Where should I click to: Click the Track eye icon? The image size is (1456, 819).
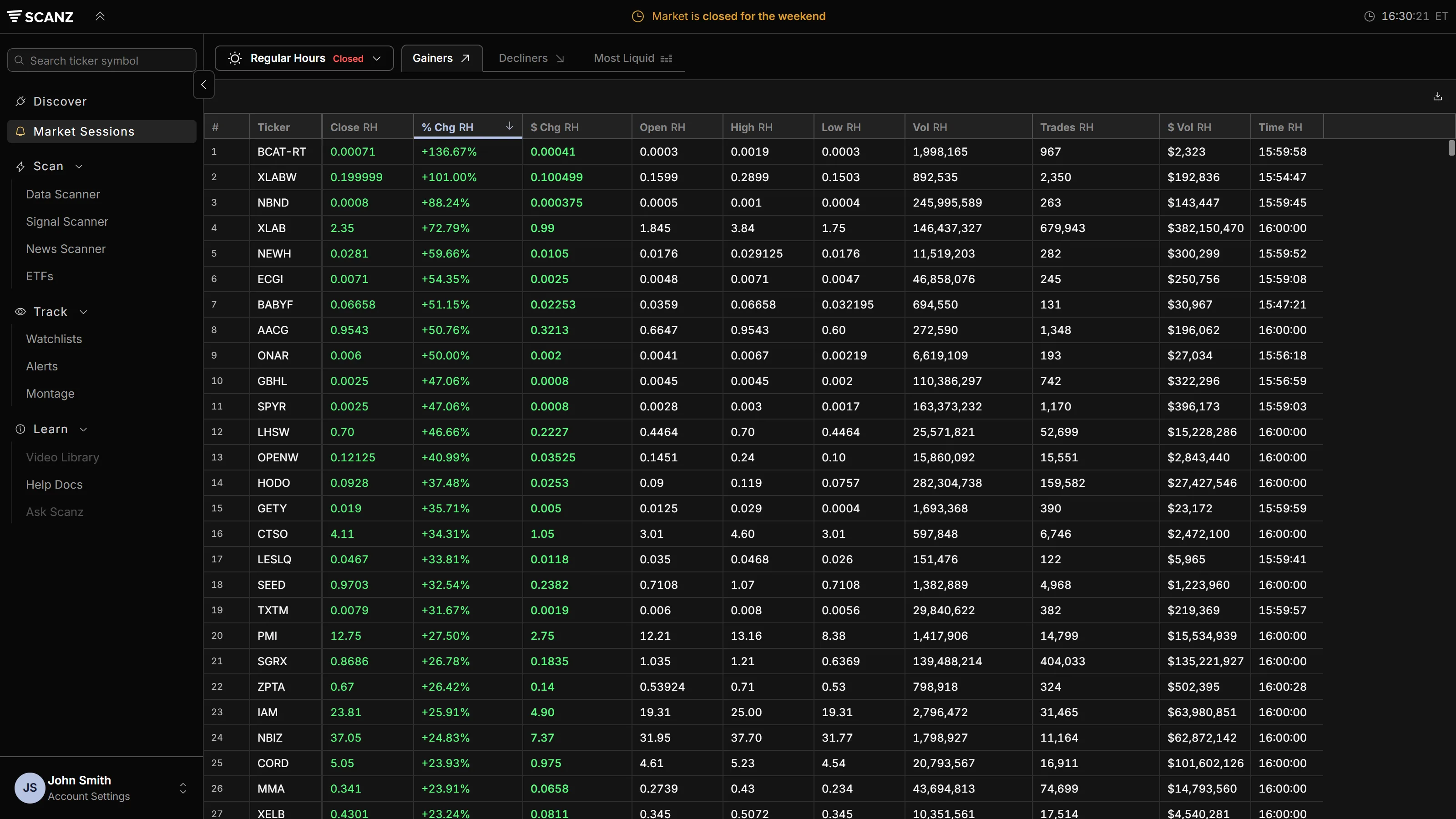[x=20, y=311]
